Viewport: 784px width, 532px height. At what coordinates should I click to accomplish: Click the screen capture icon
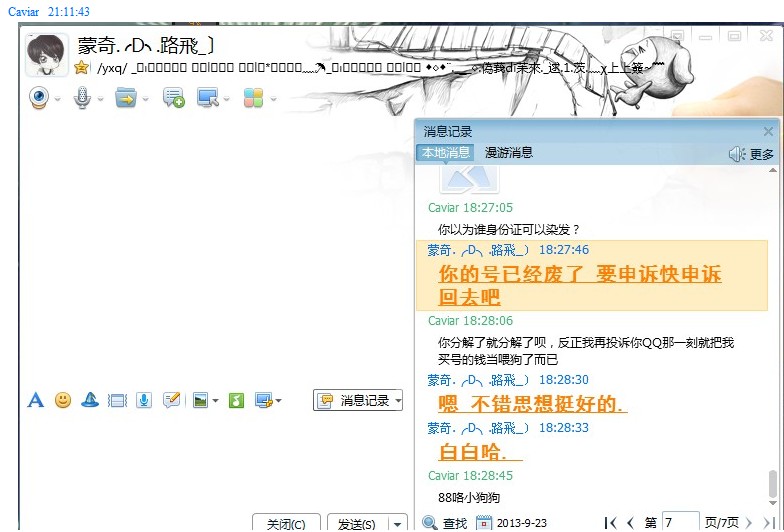pos(264,400)
